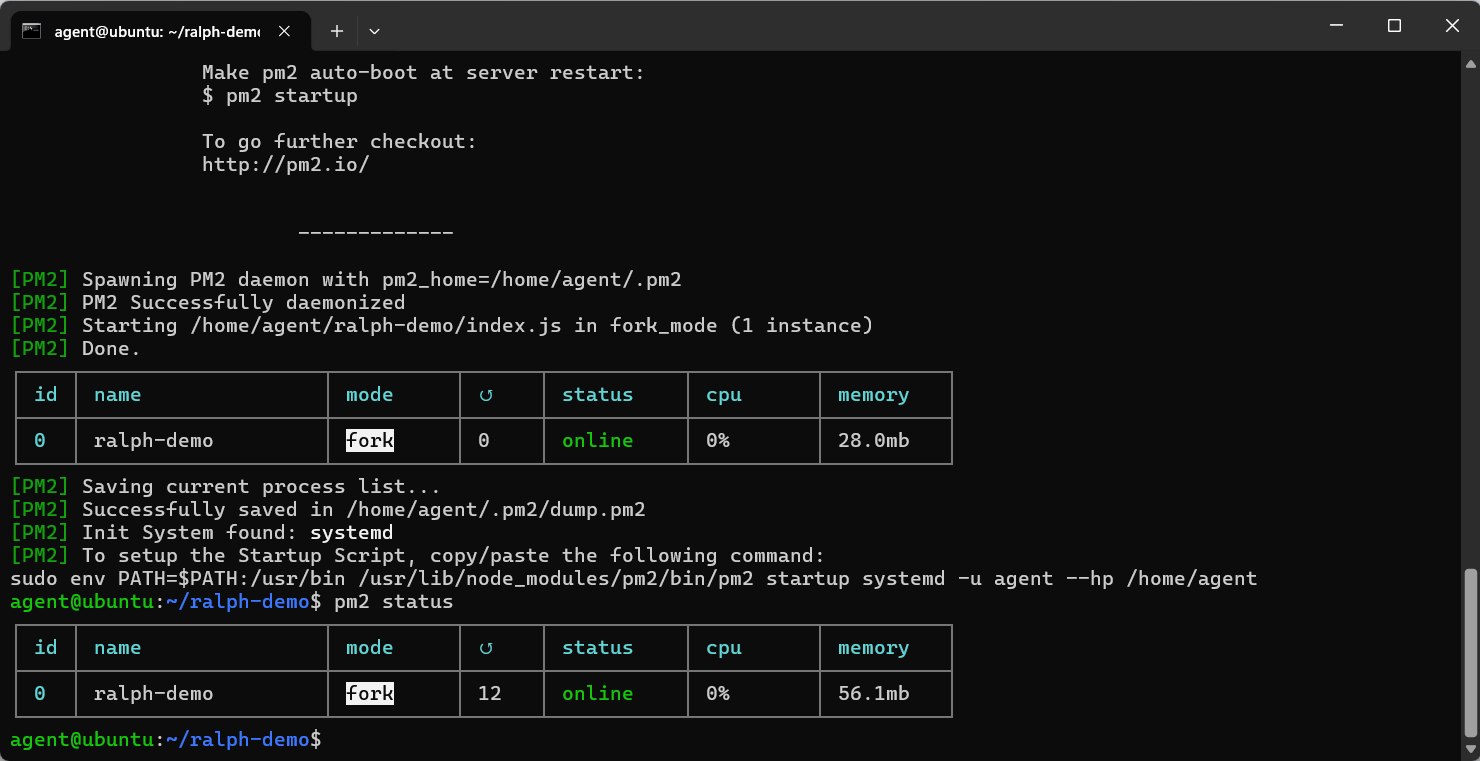Click the '$ pm2 startup' hint text
The height and width of the screenshot is (761, 1480).
279,96
